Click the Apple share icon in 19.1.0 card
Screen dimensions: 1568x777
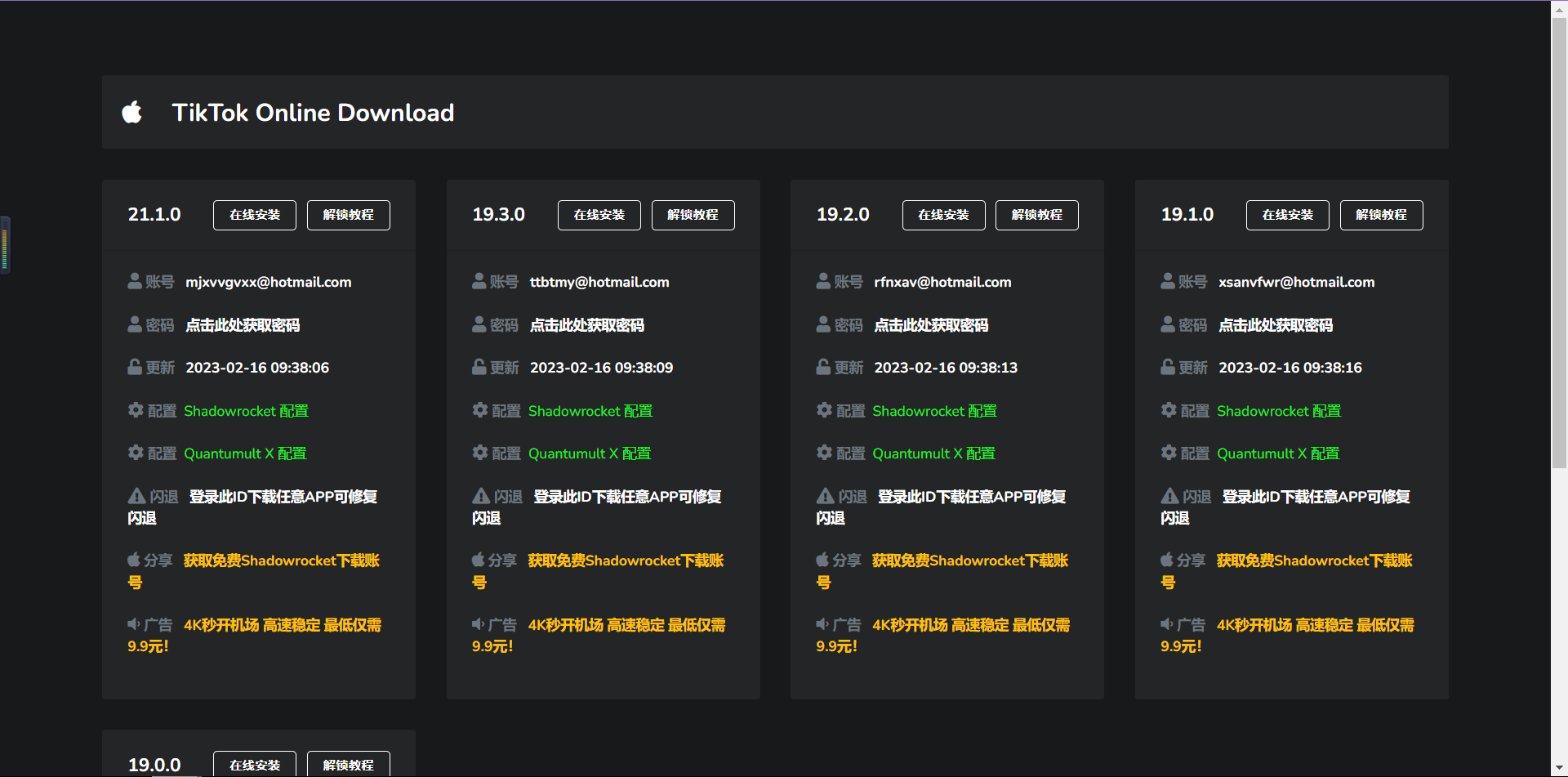[1167, 560]
